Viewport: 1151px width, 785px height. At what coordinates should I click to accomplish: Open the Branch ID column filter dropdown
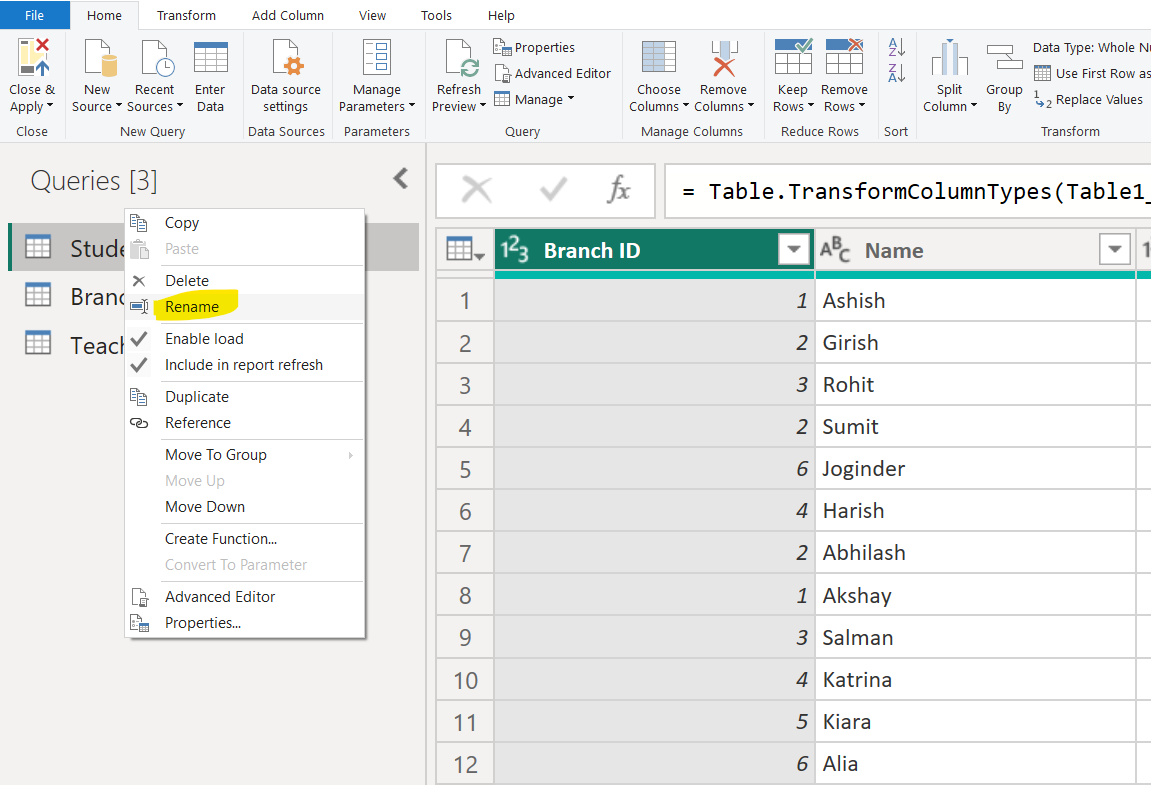pos(794,250)
